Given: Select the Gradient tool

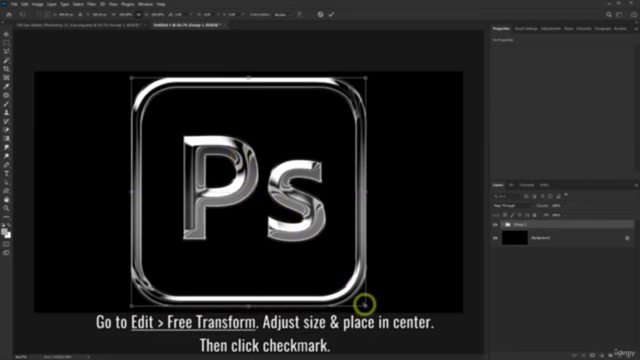Looking at the screenshot, I should click(7, 139).
